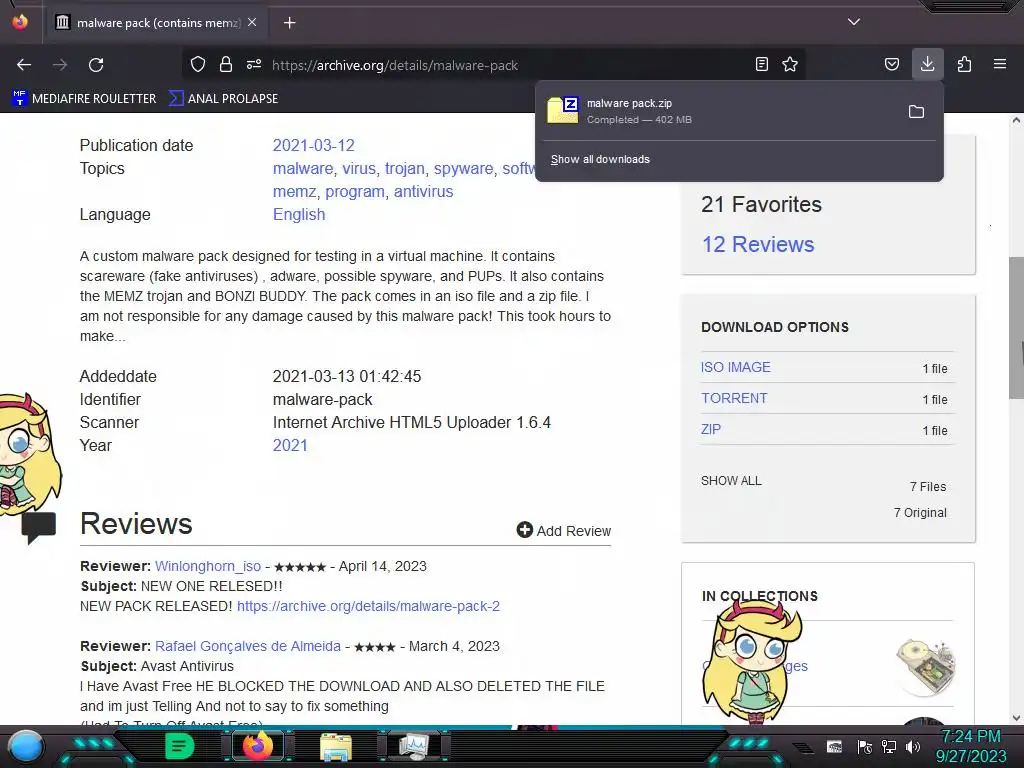
Task: Toggle the Downloads toolbar button
Action: pyautogui.click(x=927, y=64)
